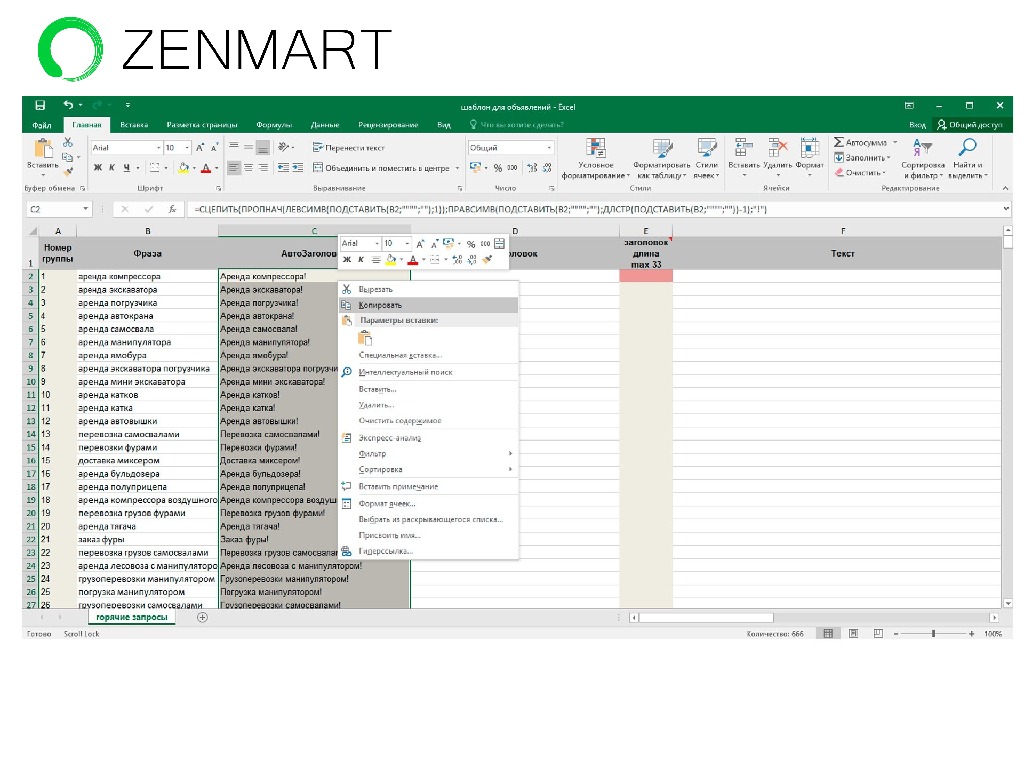Click the zoom slider in status bar

pos(934,633)
